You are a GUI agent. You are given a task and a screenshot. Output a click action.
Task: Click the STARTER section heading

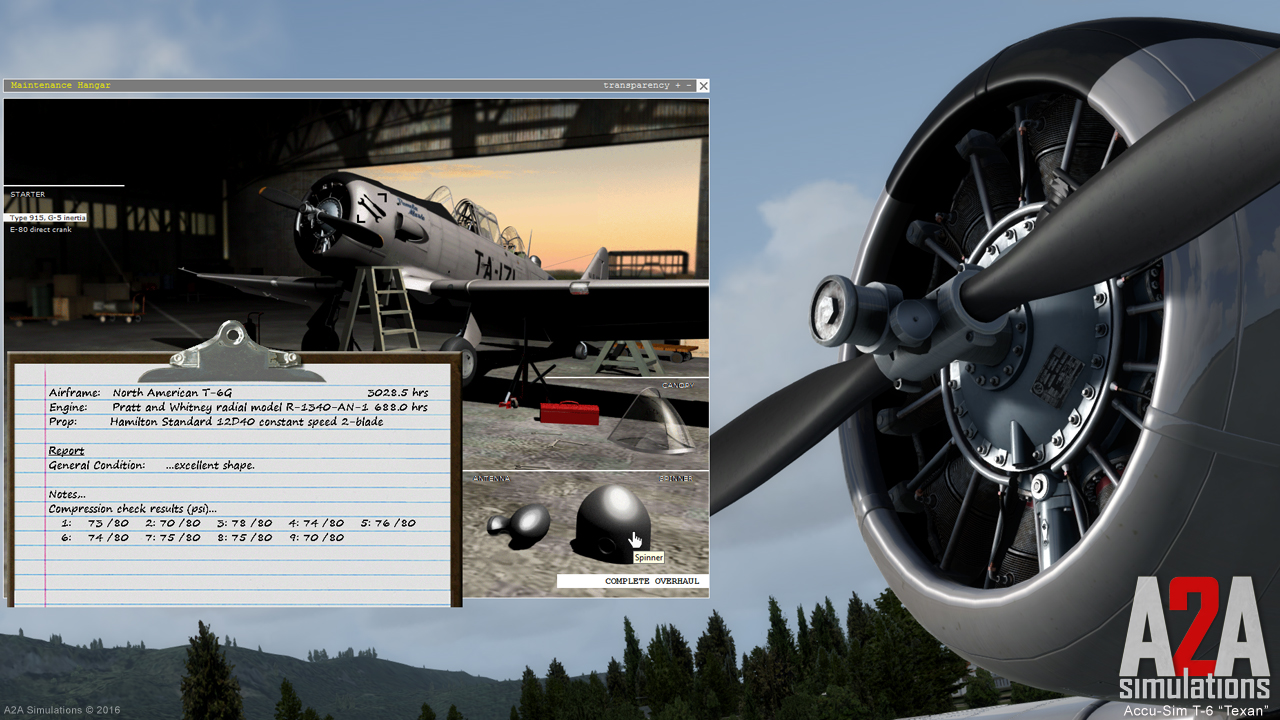click(x=27, y=194)
